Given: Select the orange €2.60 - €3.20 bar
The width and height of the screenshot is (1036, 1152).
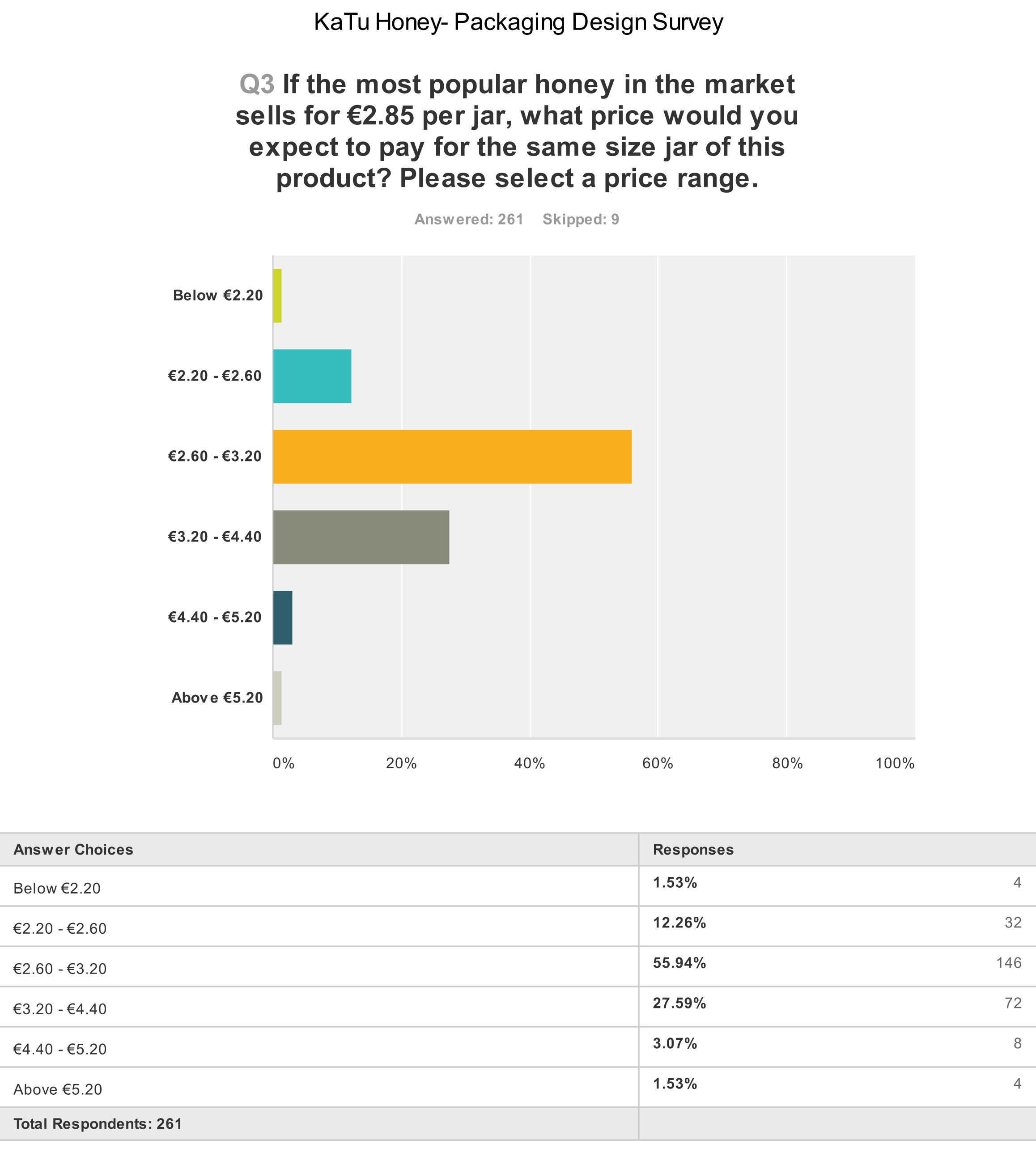Looking at the screenshot, I should click(x=452, y=457).
